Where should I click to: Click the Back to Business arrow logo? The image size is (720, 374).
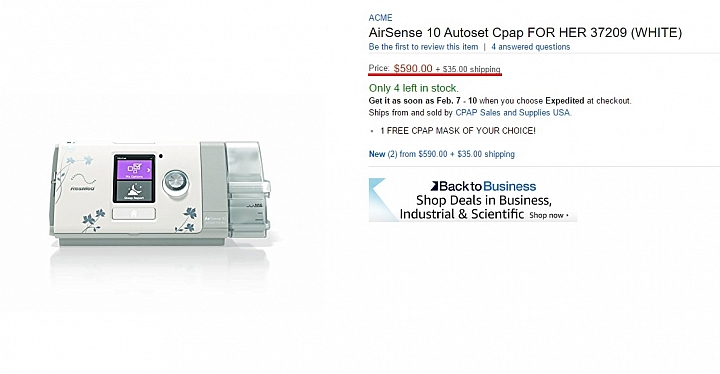[x=434, y=186]
